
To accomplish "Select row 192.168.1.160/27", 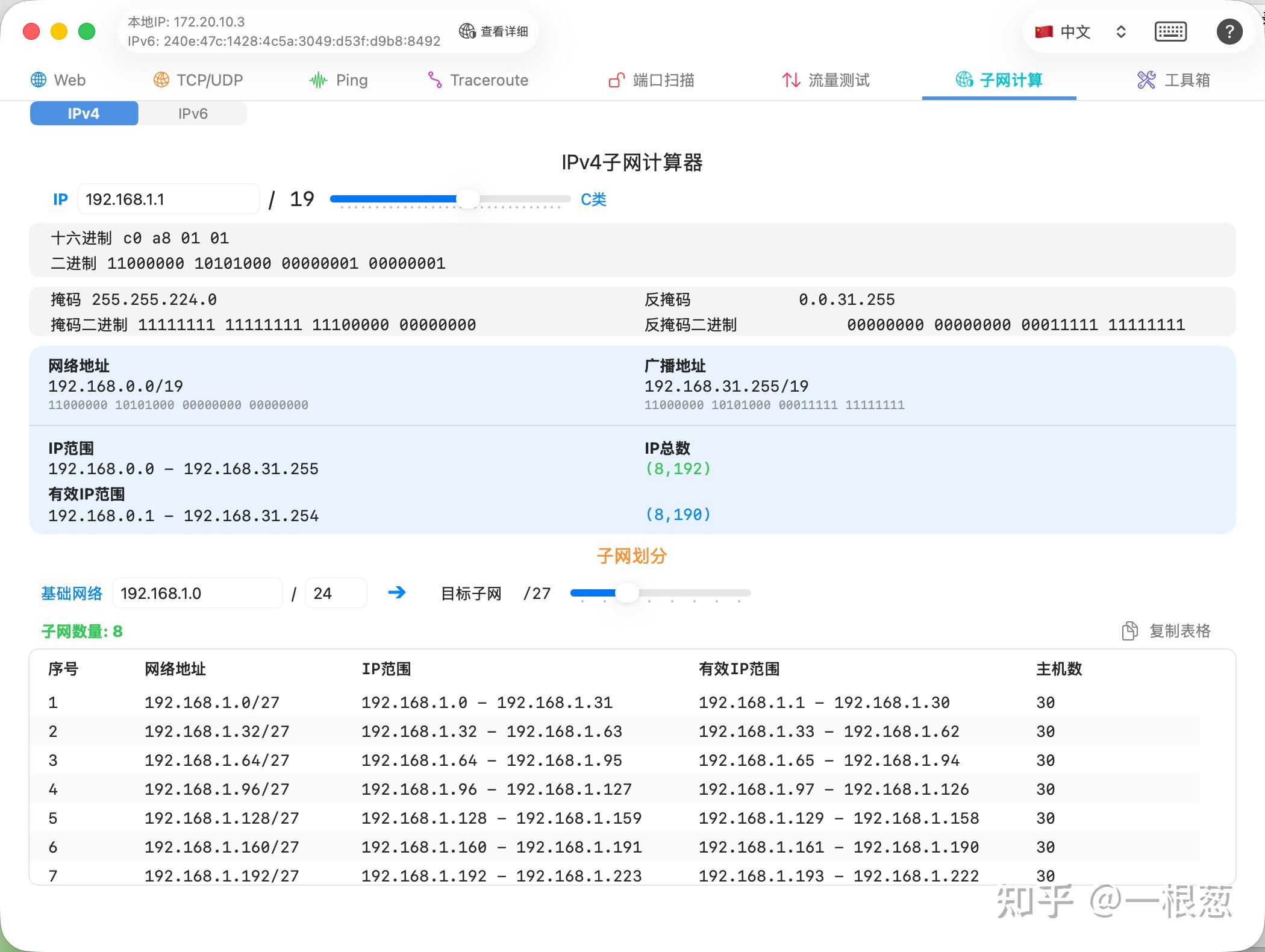I will click(x=616, y=847).
